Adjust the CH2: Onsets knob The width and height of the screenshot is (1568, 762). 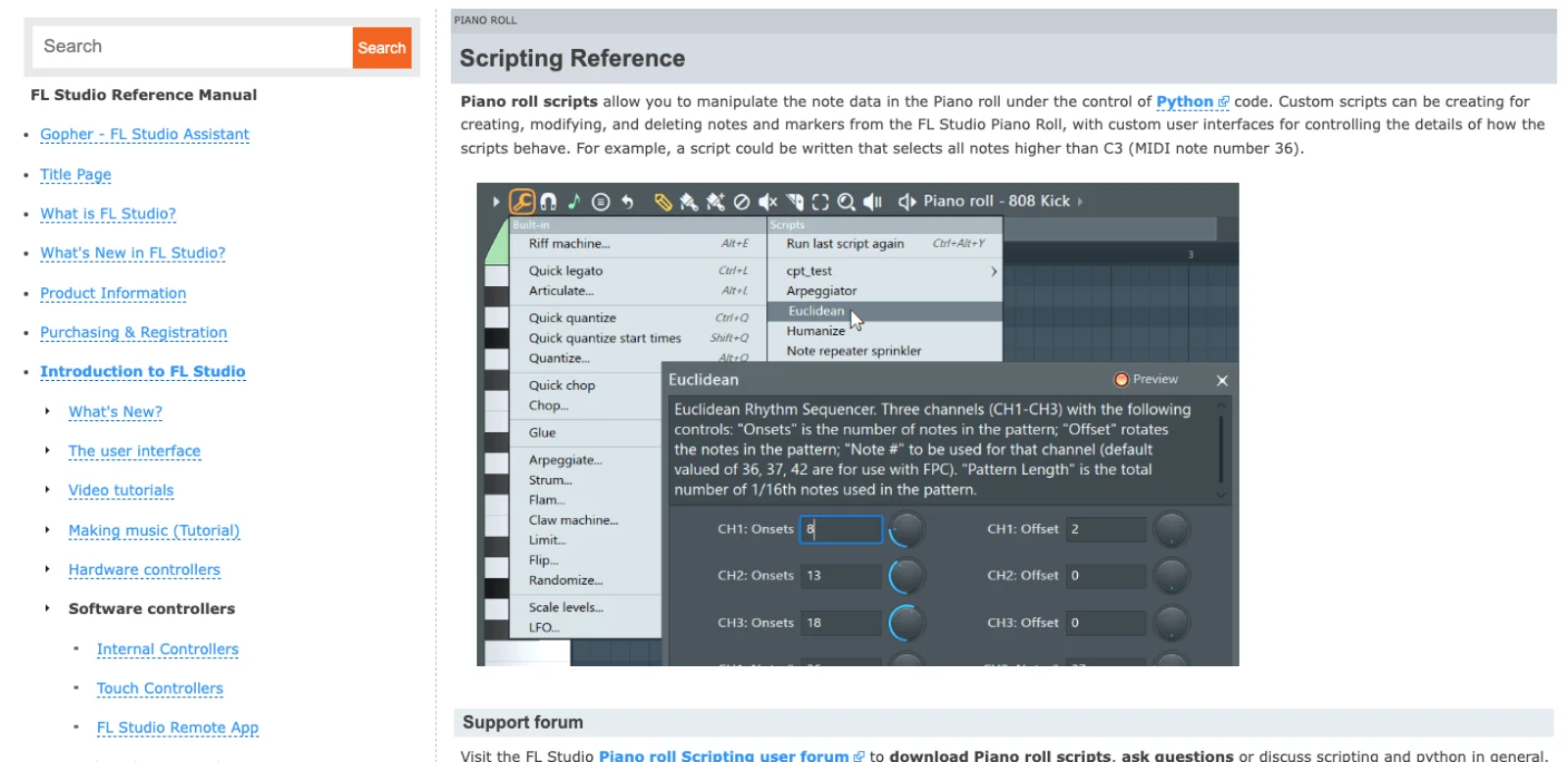pos(906,576)
